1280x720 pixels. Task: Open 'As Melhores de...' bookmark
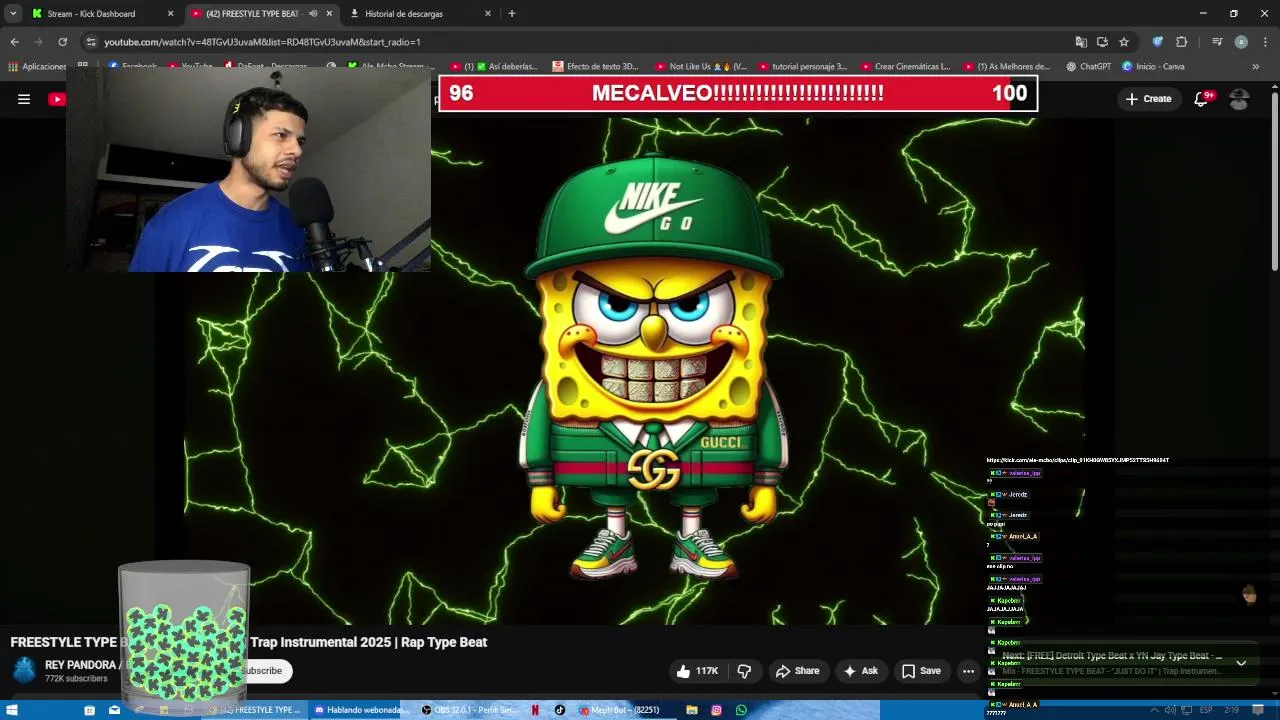click(1006, 67)
